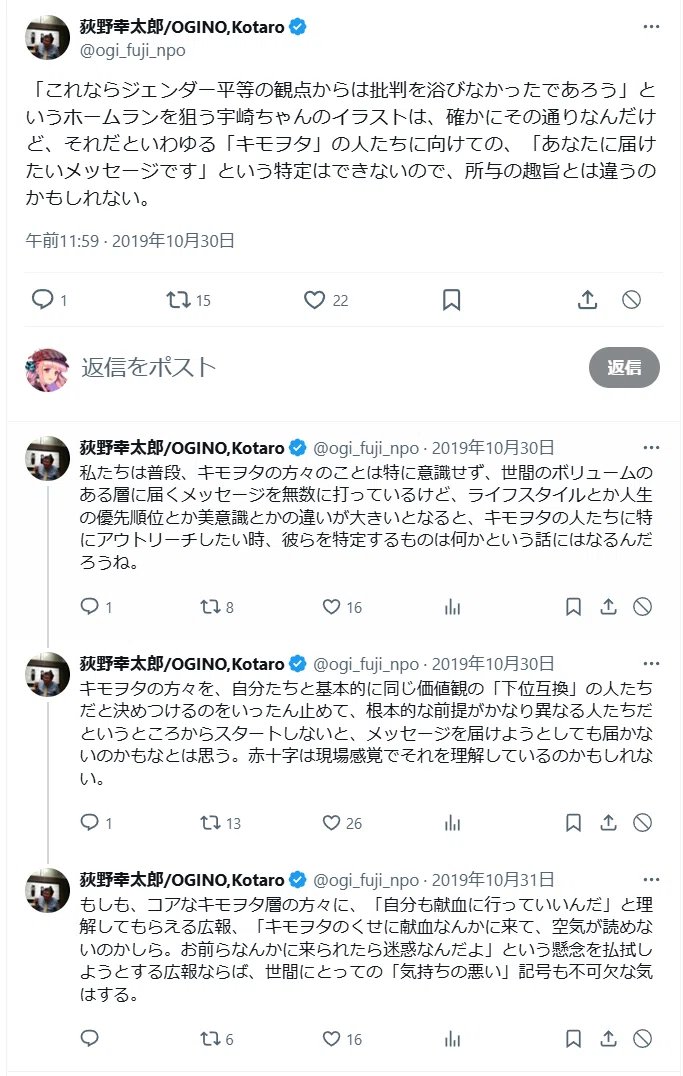Screen dimensions: 683x1076
Task: Bookmark the main tweet
Action: (x=451, y=300)
